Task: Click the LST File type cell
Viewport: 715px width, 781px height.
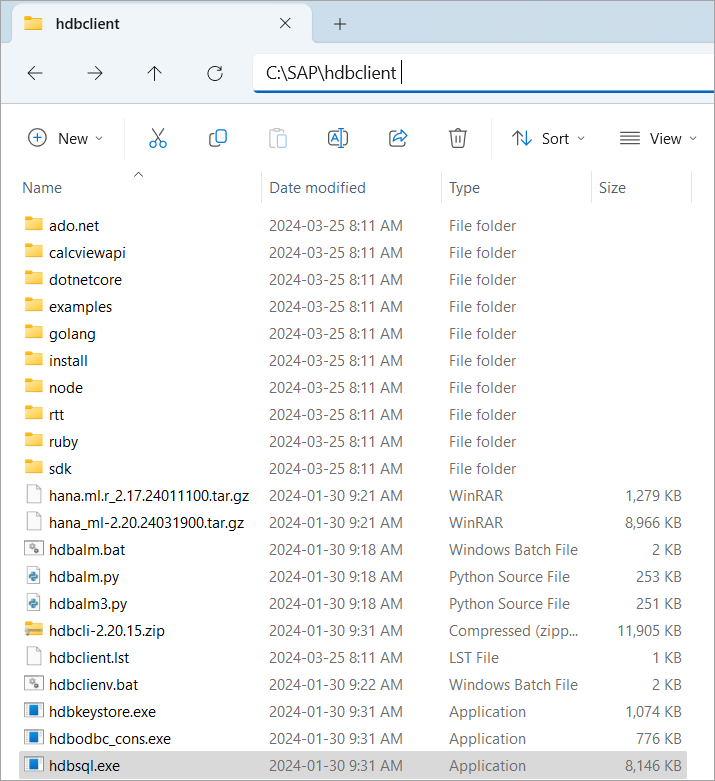Action: coord(473,657)
